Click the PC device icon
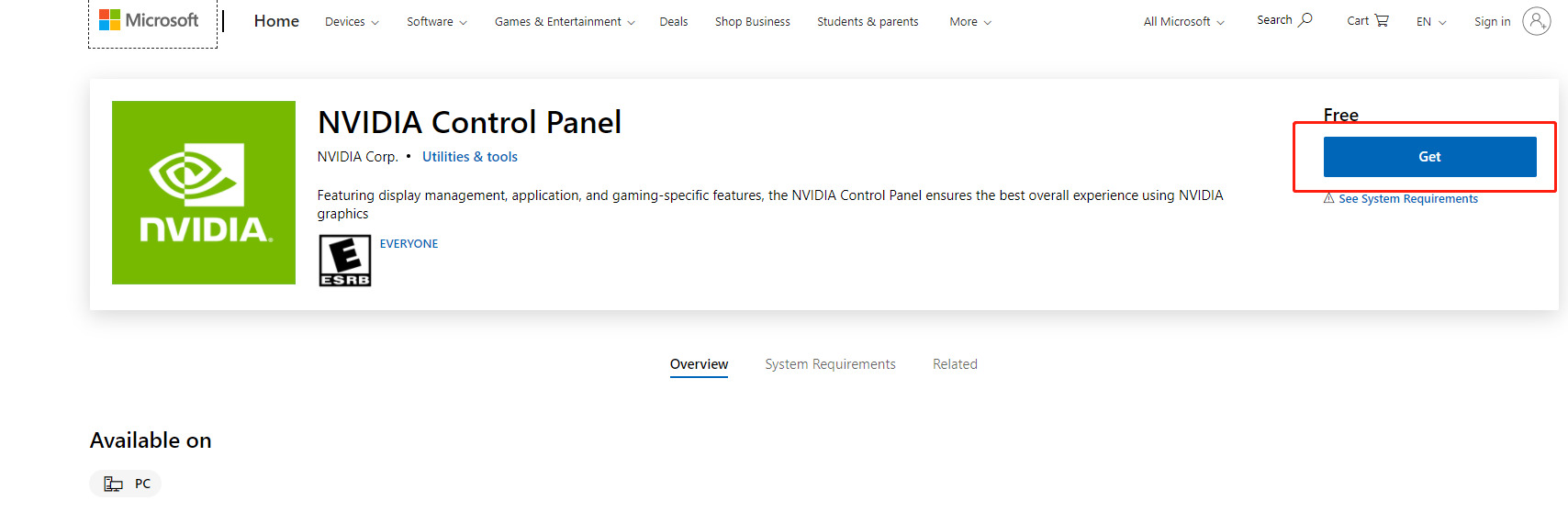The width and height of the screenshot is (1568, 512). pos(114,484)
